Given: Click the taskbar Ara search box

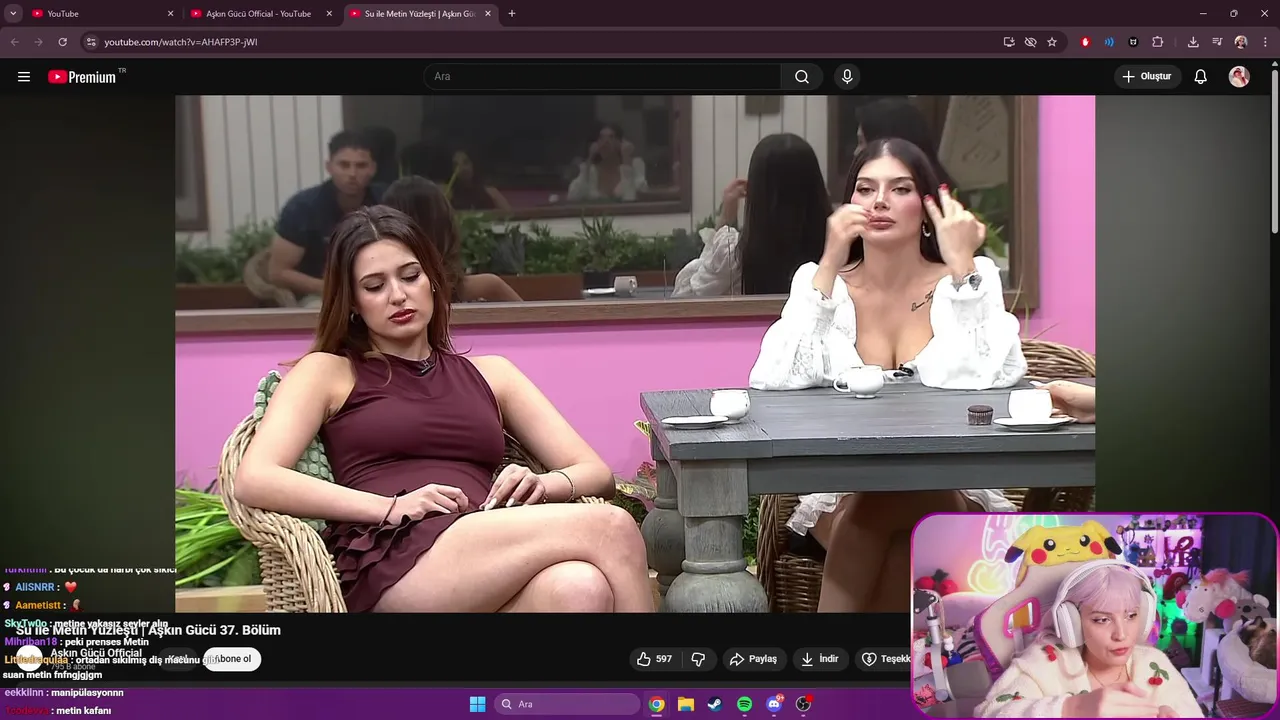Looking at the screenshot, I should 568,704.
